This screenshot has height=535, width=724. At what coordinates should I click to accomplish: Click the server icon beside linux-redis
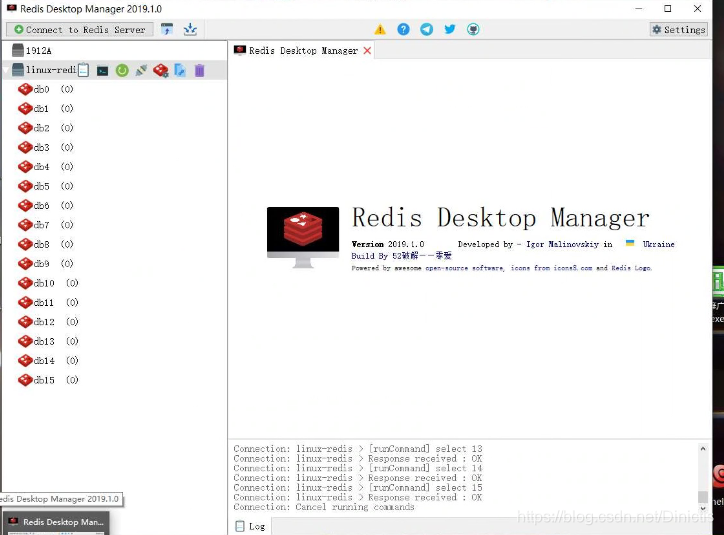click(x=18, y=70)
